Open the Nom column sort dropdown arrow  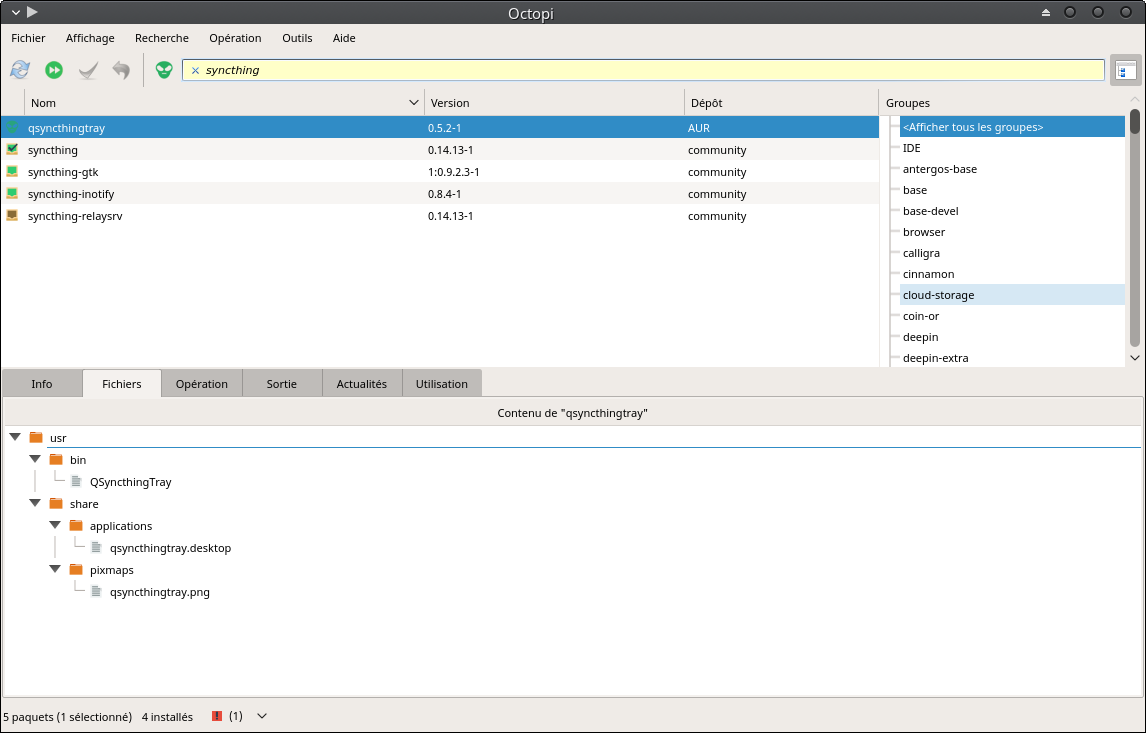point(414,102)
